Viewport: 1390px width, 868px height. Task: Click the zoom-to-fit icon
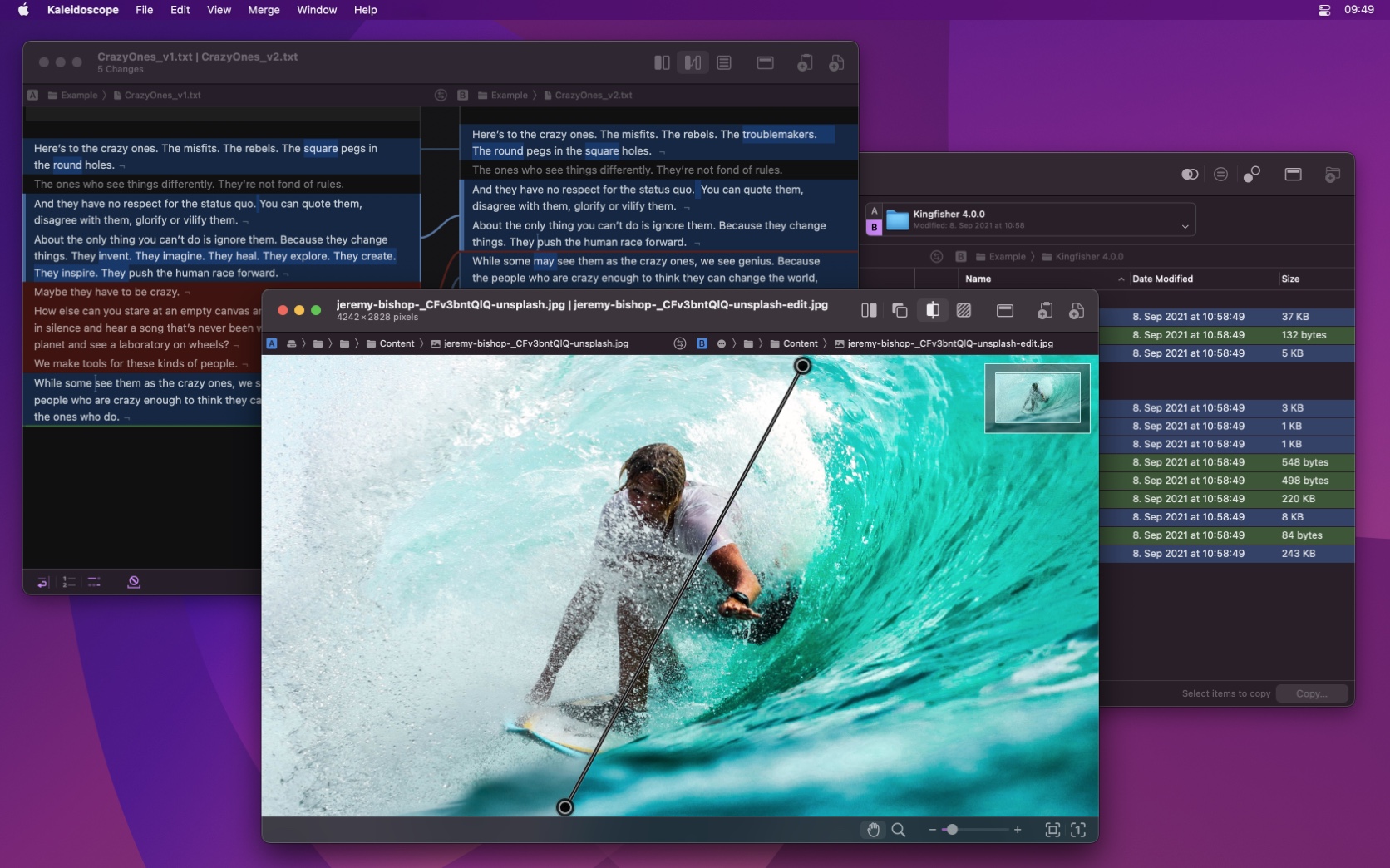tap(1052, 830)
